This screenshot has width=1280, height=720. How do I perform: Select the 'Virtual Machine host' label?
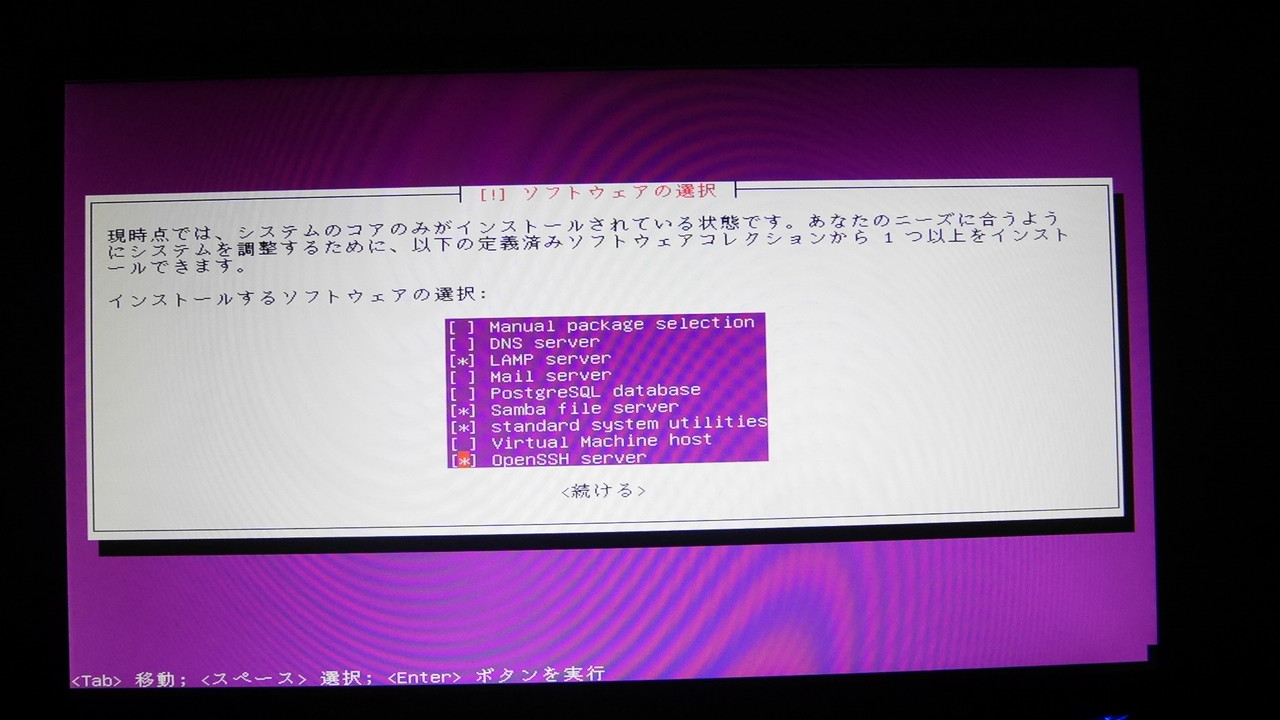(601, 441)
